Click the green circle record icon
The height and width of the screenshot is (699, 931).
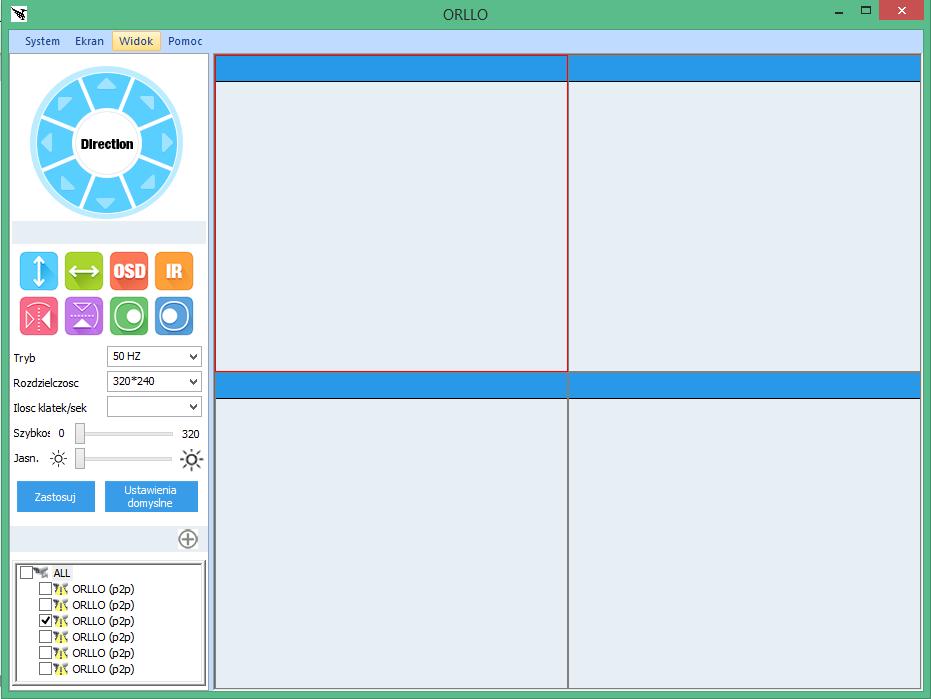pyautogui.click(x=129, y=316)
